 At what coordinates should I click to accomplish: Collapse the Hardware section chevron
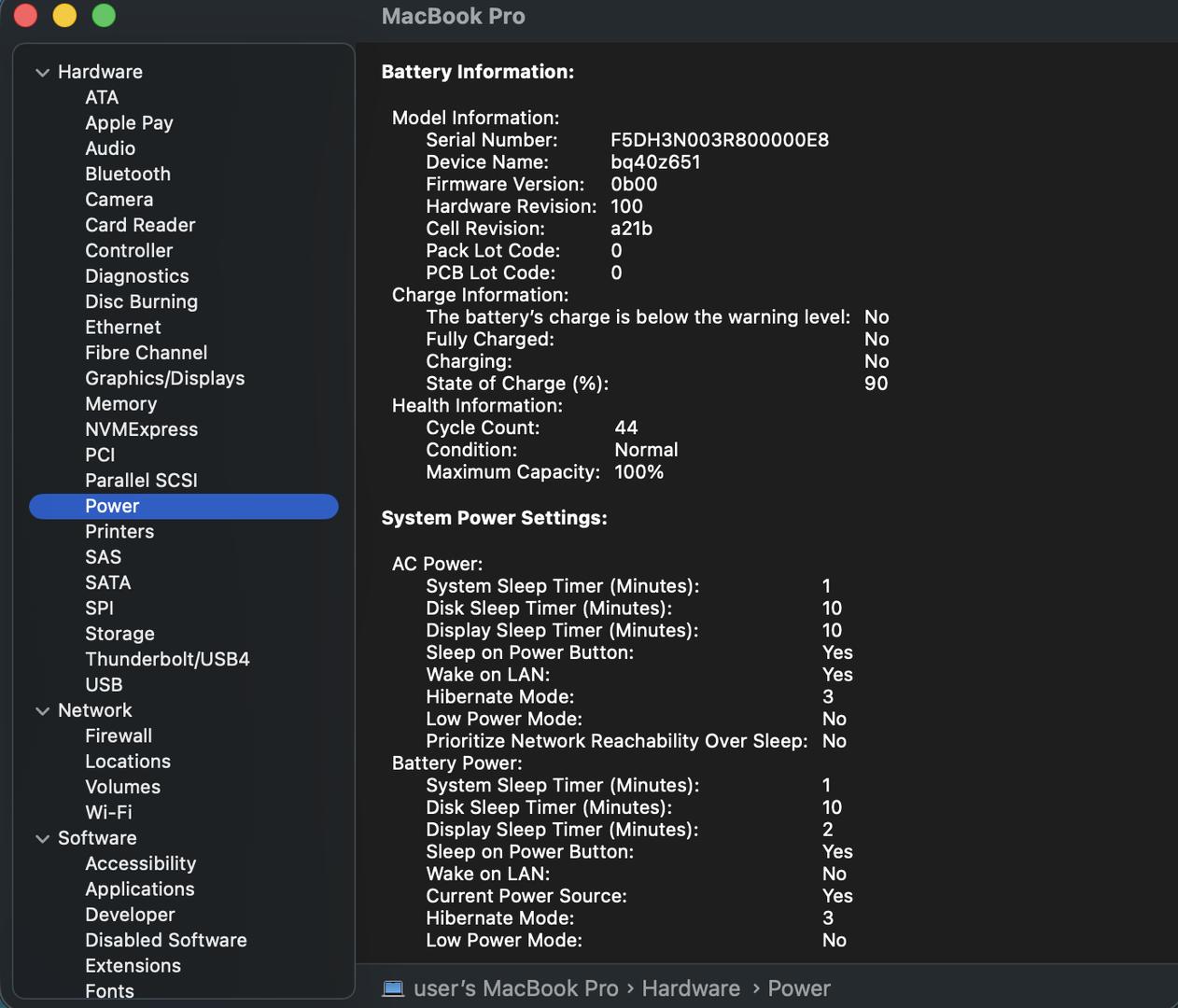(42, 72)
